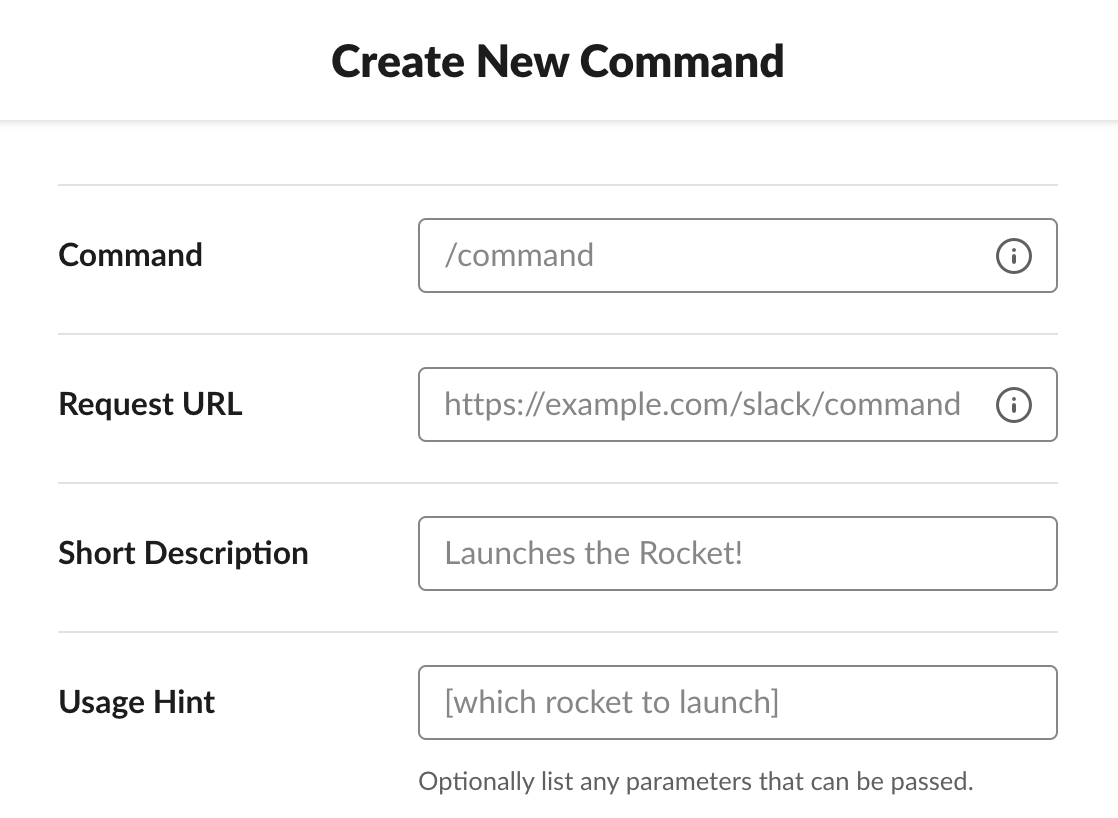Click the info icon in the Request URL field
Screen dimensions: 1118x818
point(1013,405)
